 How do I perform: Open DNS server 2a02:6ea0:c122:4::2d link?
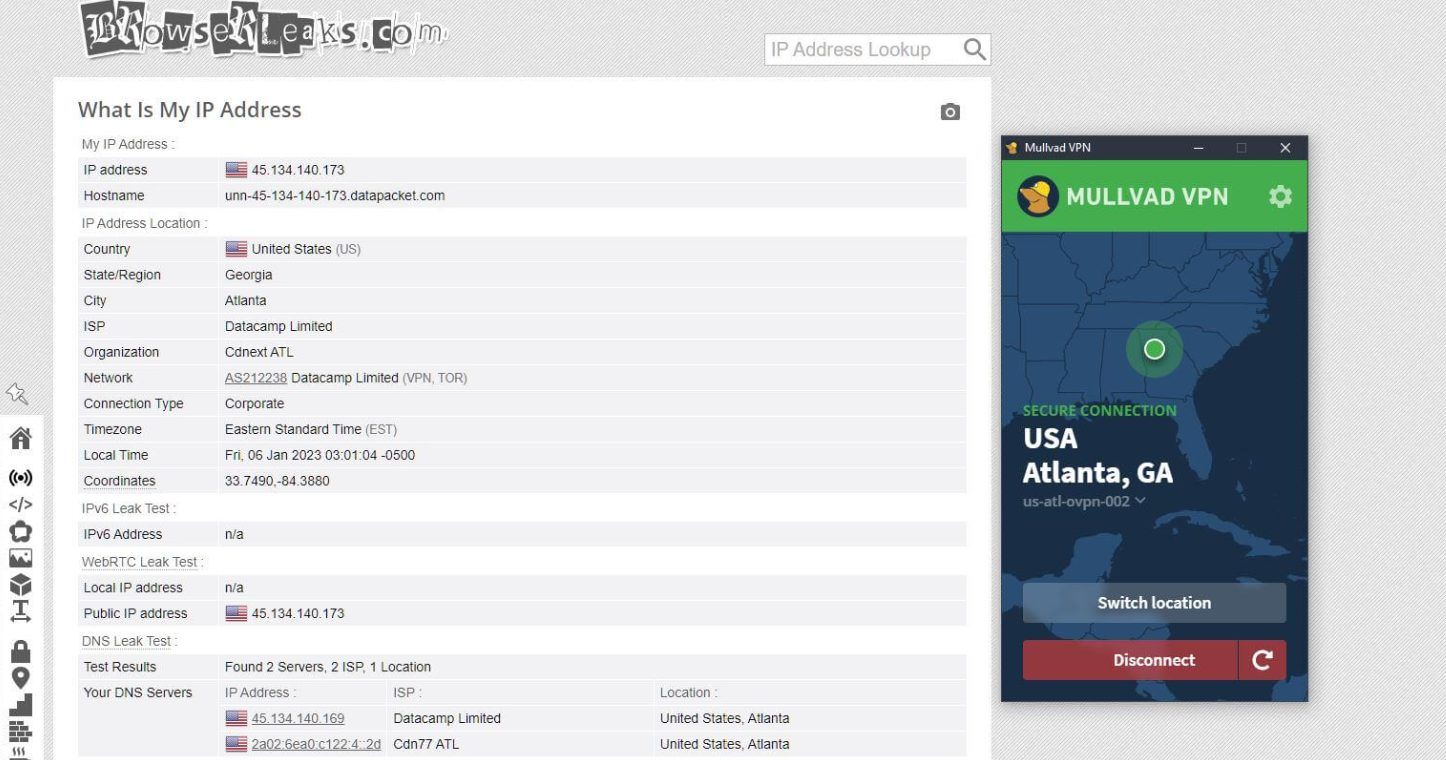tap(316, 744)
